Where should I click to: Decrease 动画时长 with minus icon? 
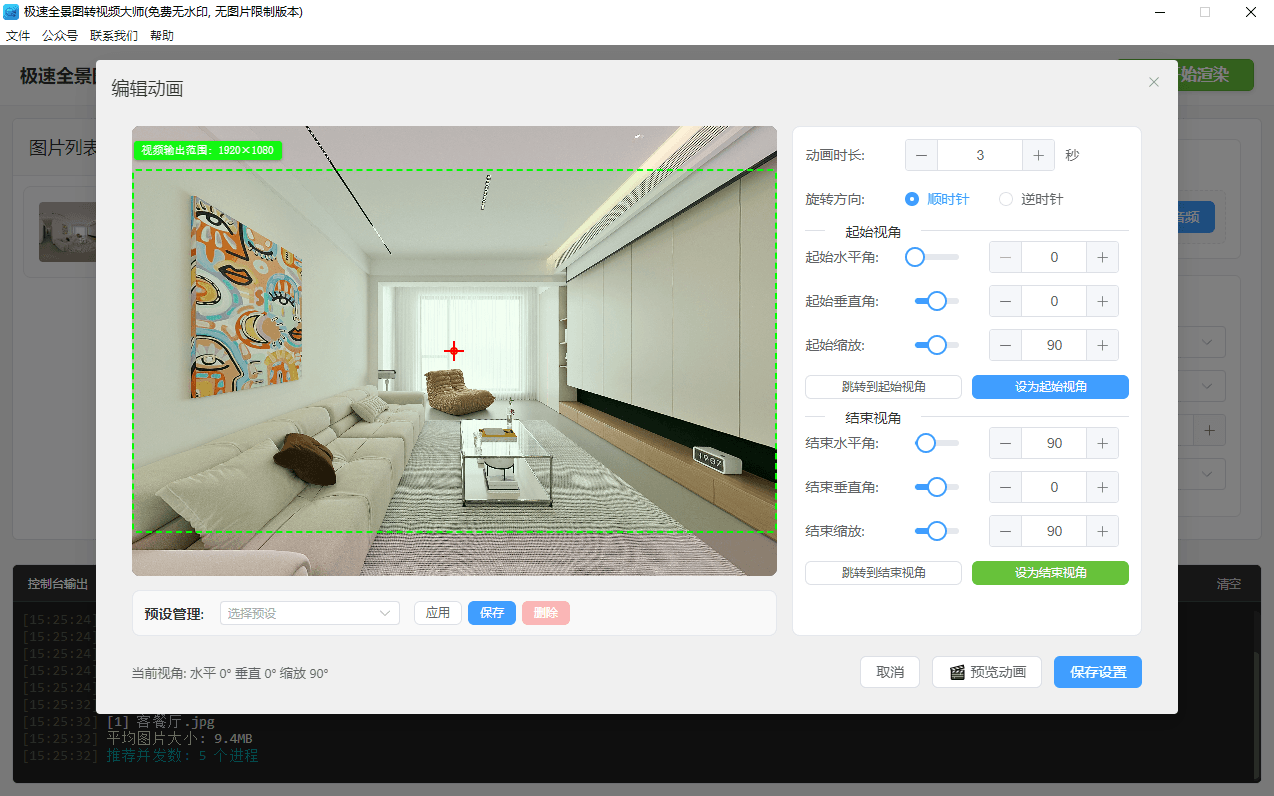click(921, 155)
